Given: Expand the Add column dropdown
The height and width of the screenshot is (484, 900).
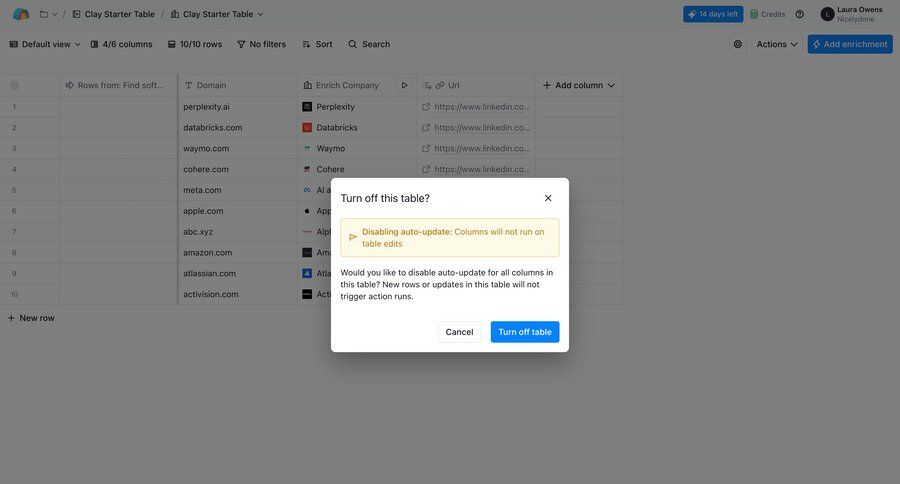Looking at the screenshot, I should 579,86.
